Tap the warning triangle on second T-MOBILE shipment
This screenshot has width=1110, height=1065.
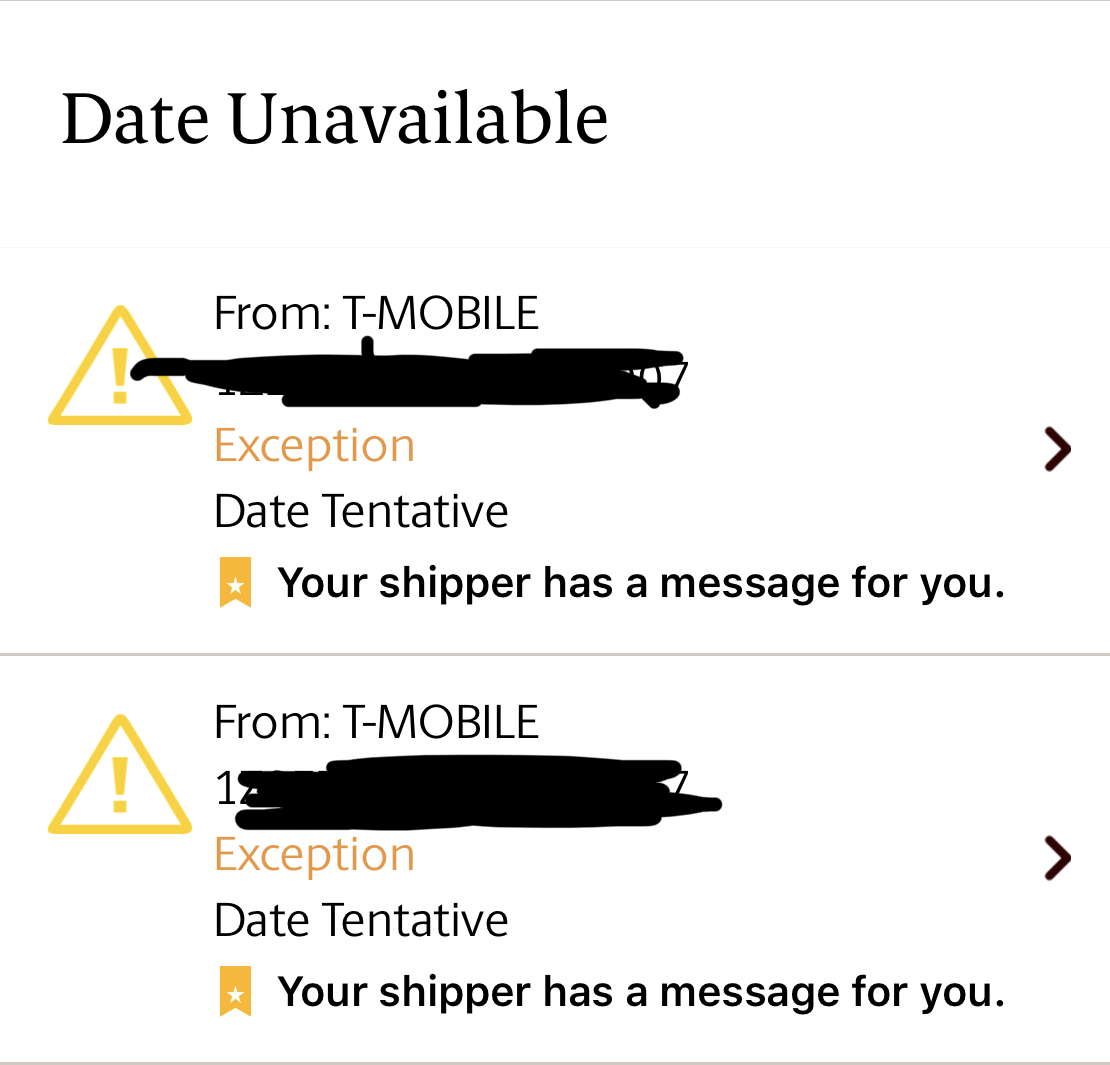[120, 774]
